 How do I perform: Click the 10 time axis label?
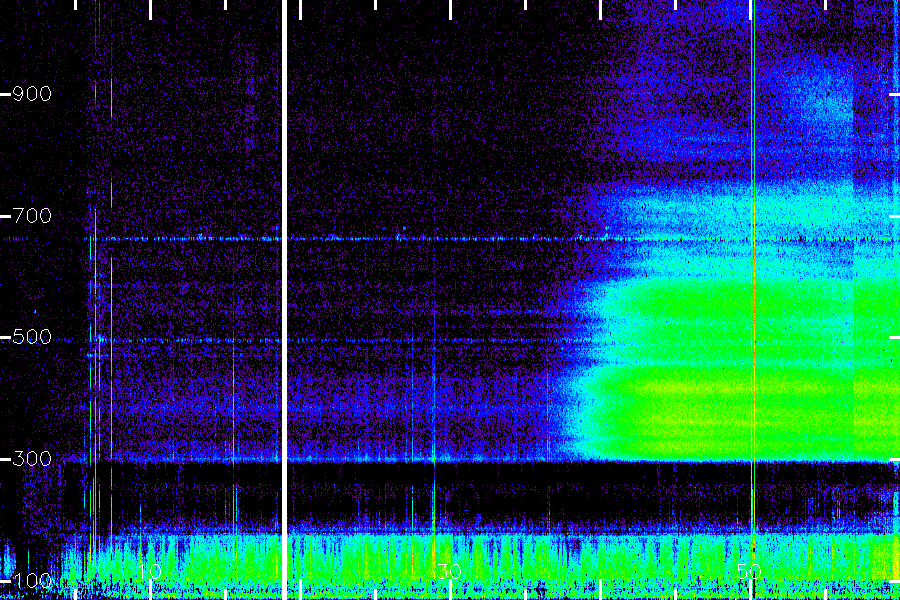[150, 571]
